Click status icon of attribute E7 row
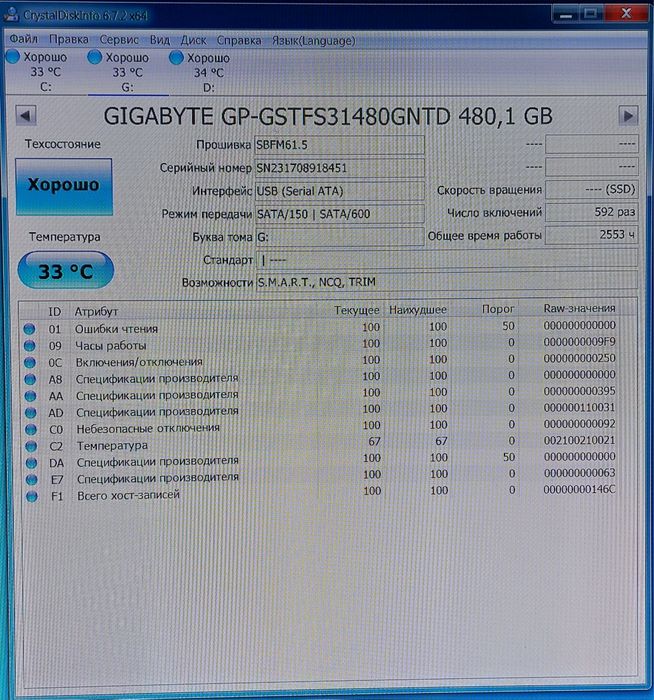 tap(31, 479)
